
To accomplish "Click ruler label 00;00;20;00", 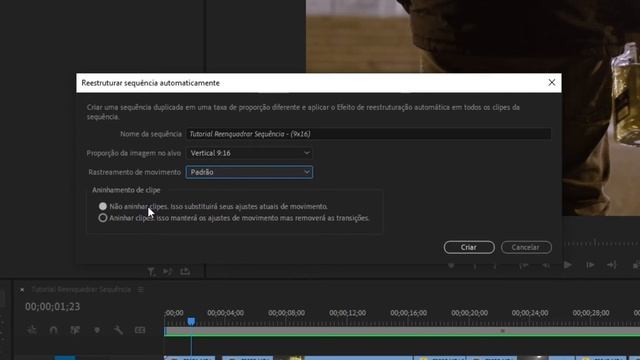I will coord(469,313).
